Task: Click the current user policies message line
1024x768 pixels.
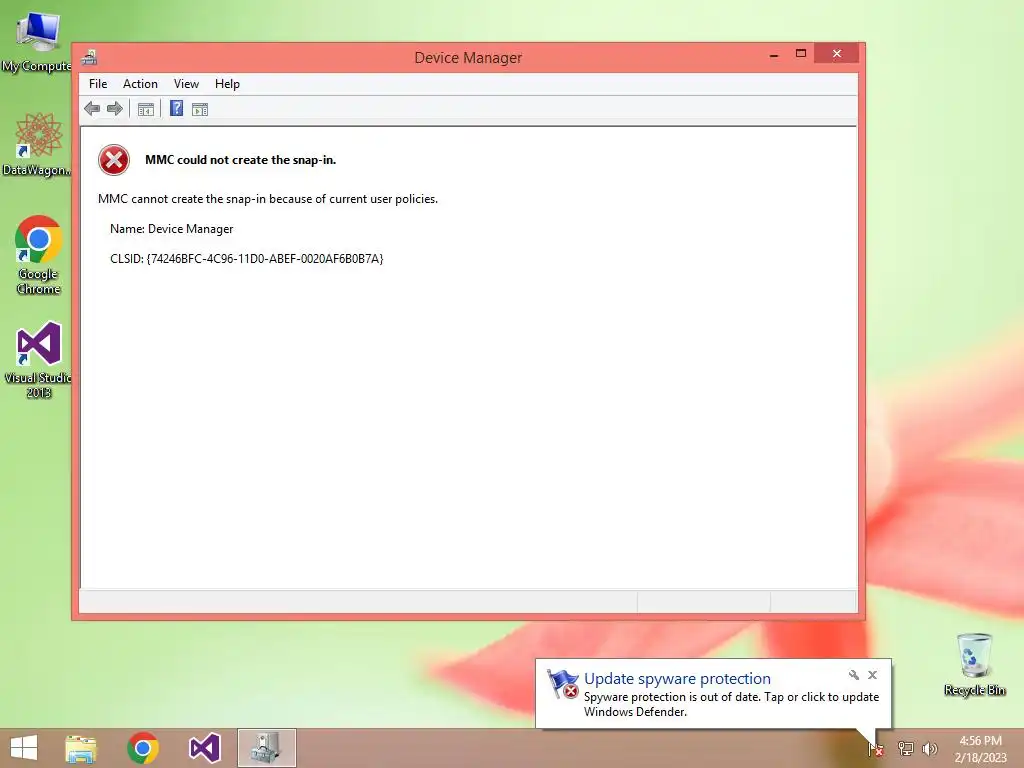Action: pos(268,199)
